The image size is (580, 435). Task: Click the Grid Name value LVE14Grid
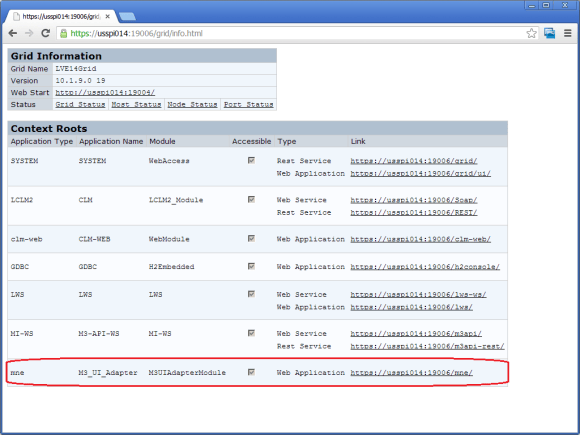[76, 69]
